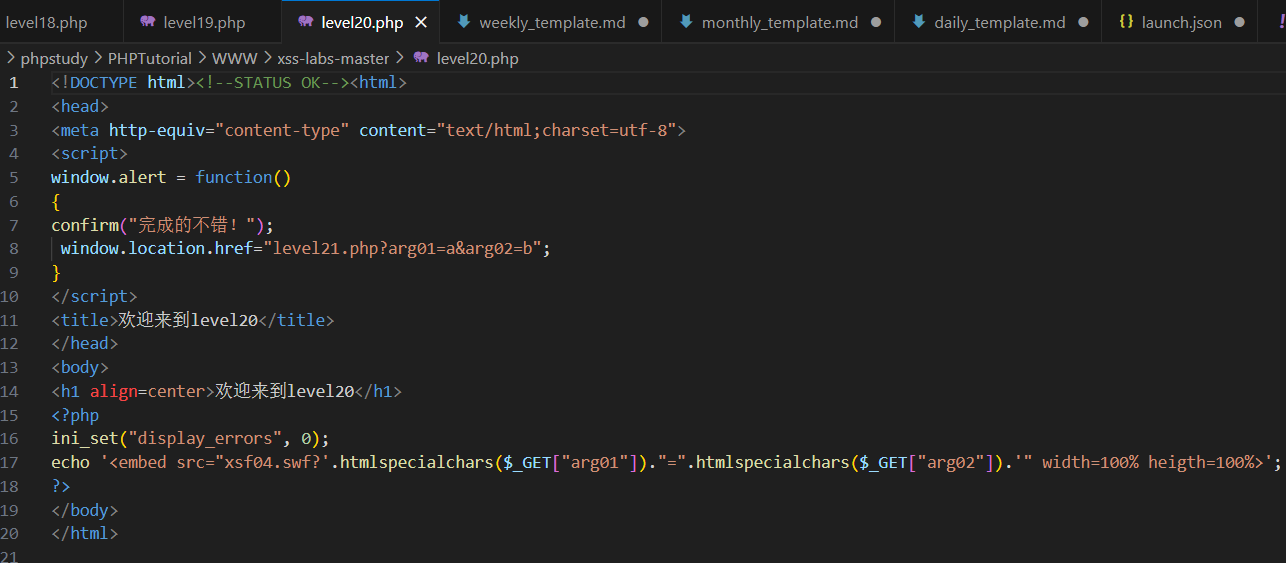Switch to the level18.php tab
1286x563 pixels.
(46, 22)
